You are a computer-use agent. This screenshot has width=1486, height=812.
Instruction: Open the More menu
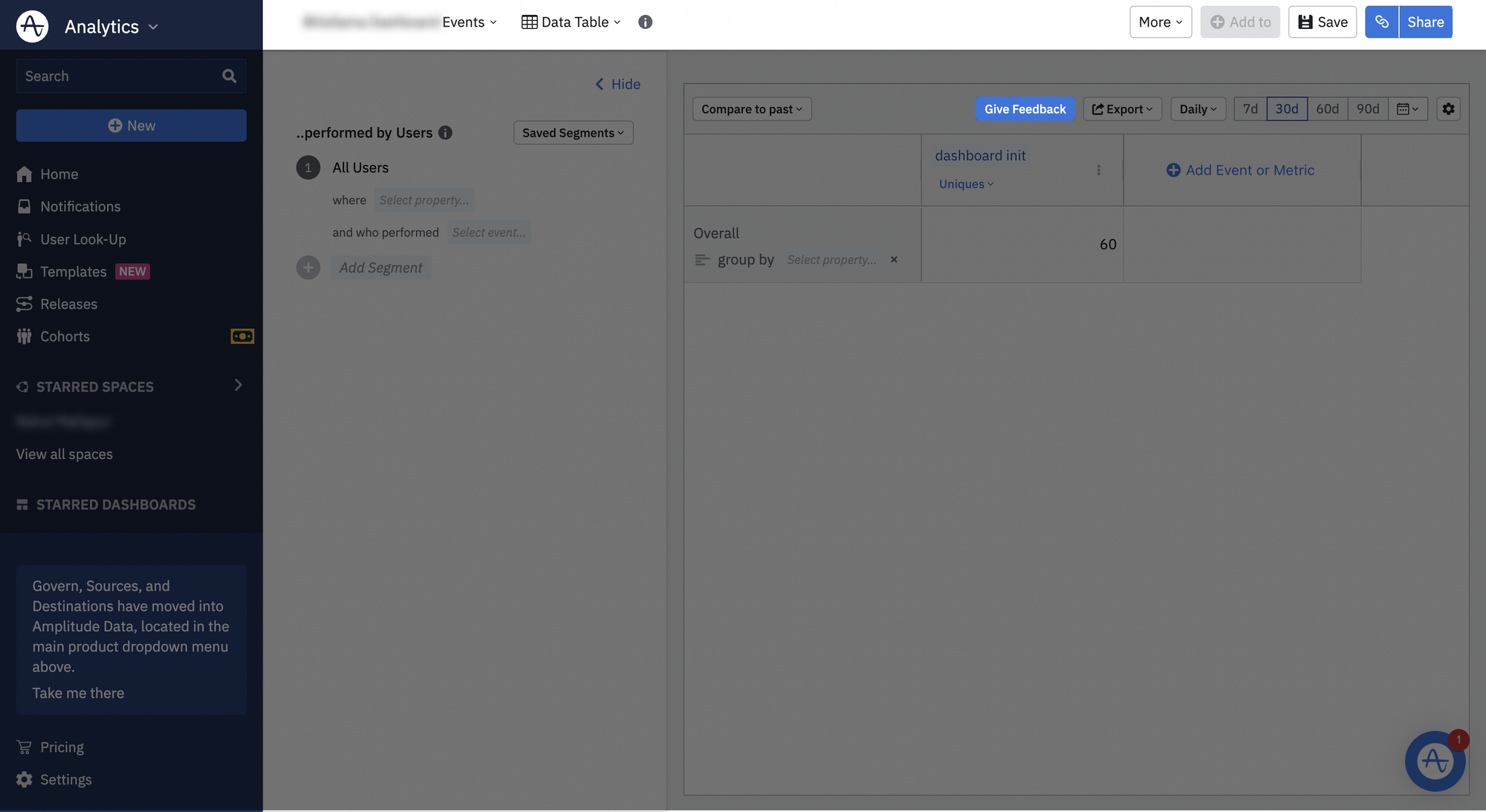[1160, 22]
